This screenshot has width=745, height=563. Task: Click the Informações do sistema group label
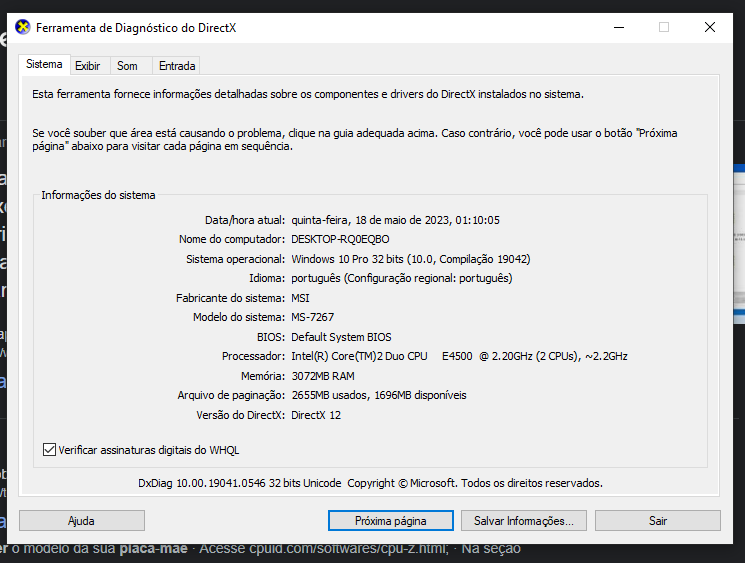coord(98,195)
